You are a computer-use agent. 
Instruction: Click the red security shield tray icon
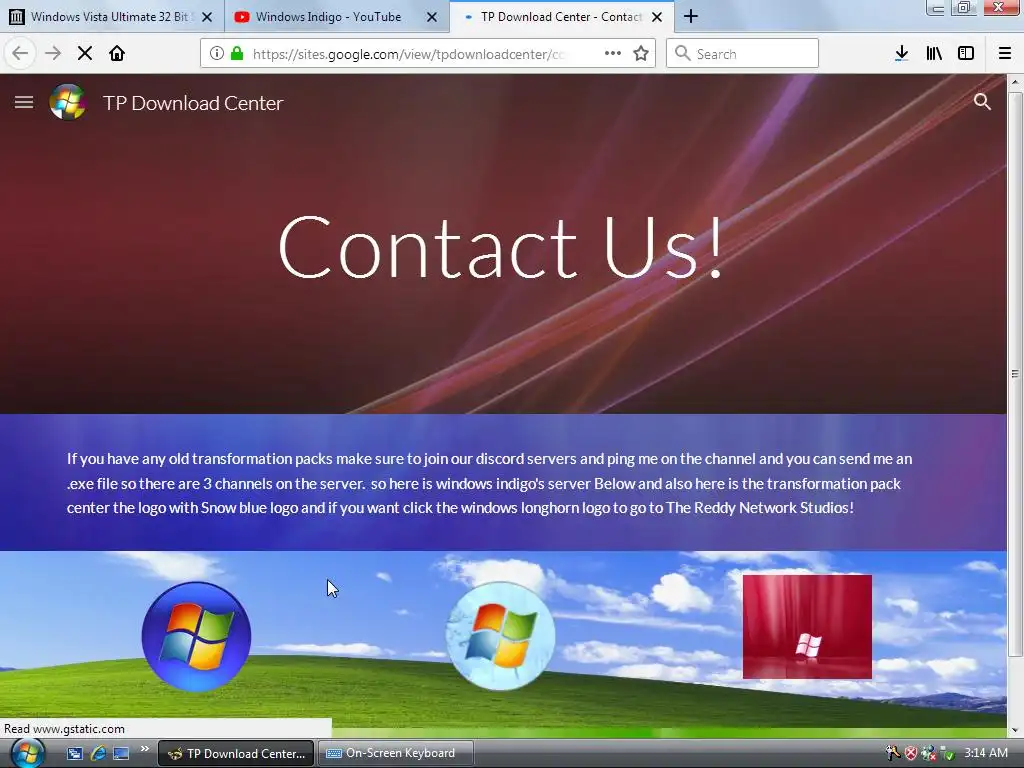click(911, 753)
